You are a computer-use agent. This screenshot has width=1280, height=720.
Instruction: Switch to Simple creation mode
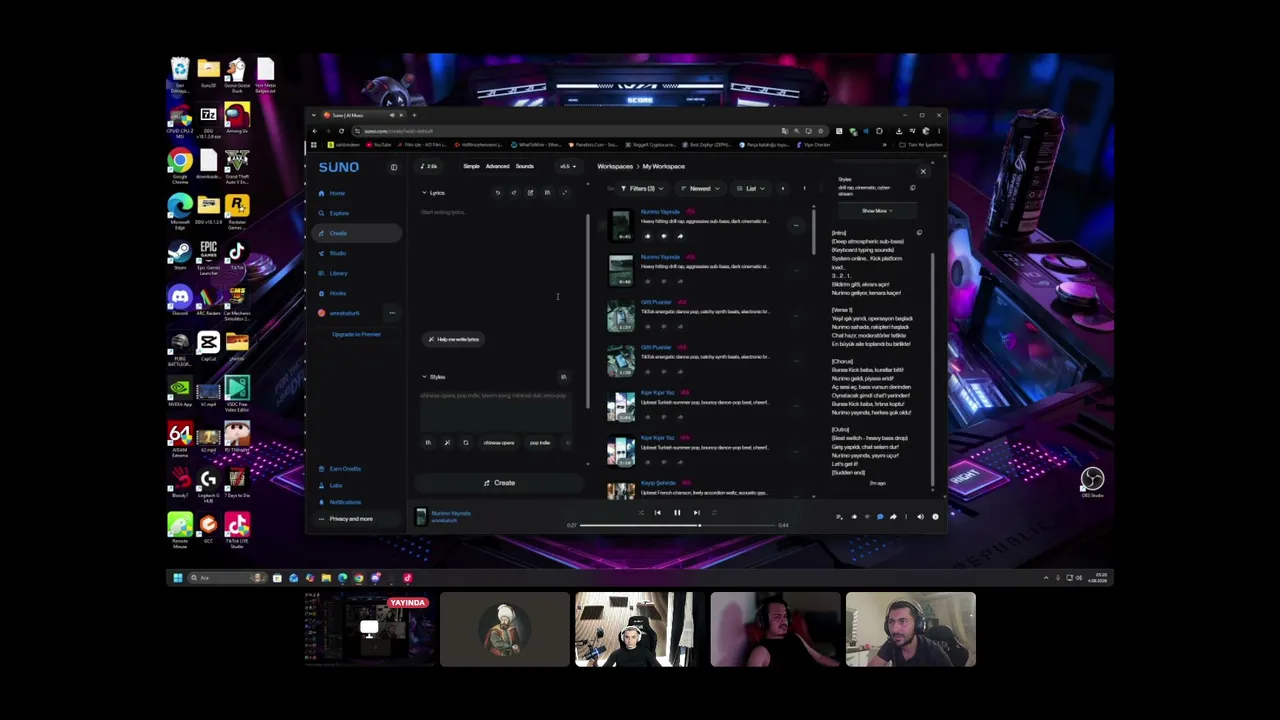click(x=471, y=166)
